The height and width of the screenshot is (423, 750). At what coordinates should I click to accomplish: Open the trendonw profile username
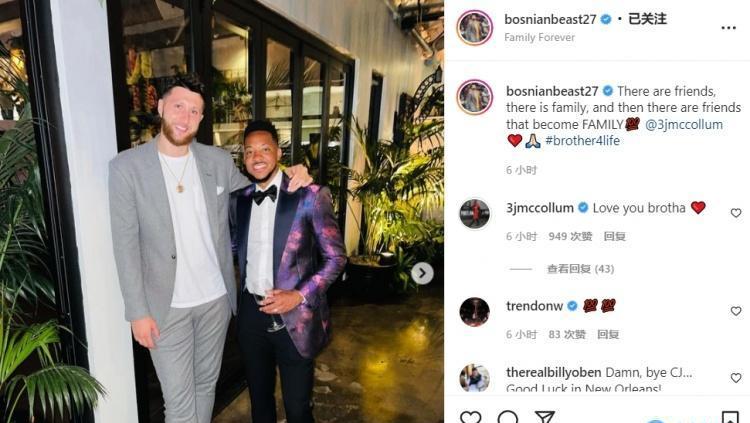[x=534, y=306]
